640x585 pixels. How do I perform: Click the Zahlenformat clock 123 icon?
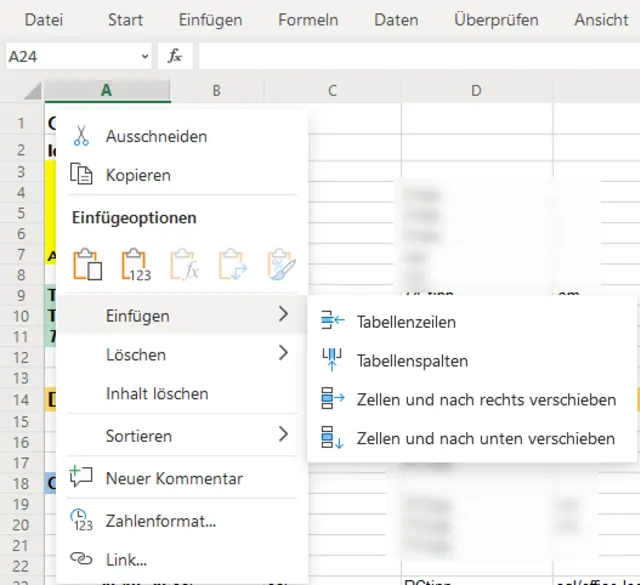(x=81, y=520)
